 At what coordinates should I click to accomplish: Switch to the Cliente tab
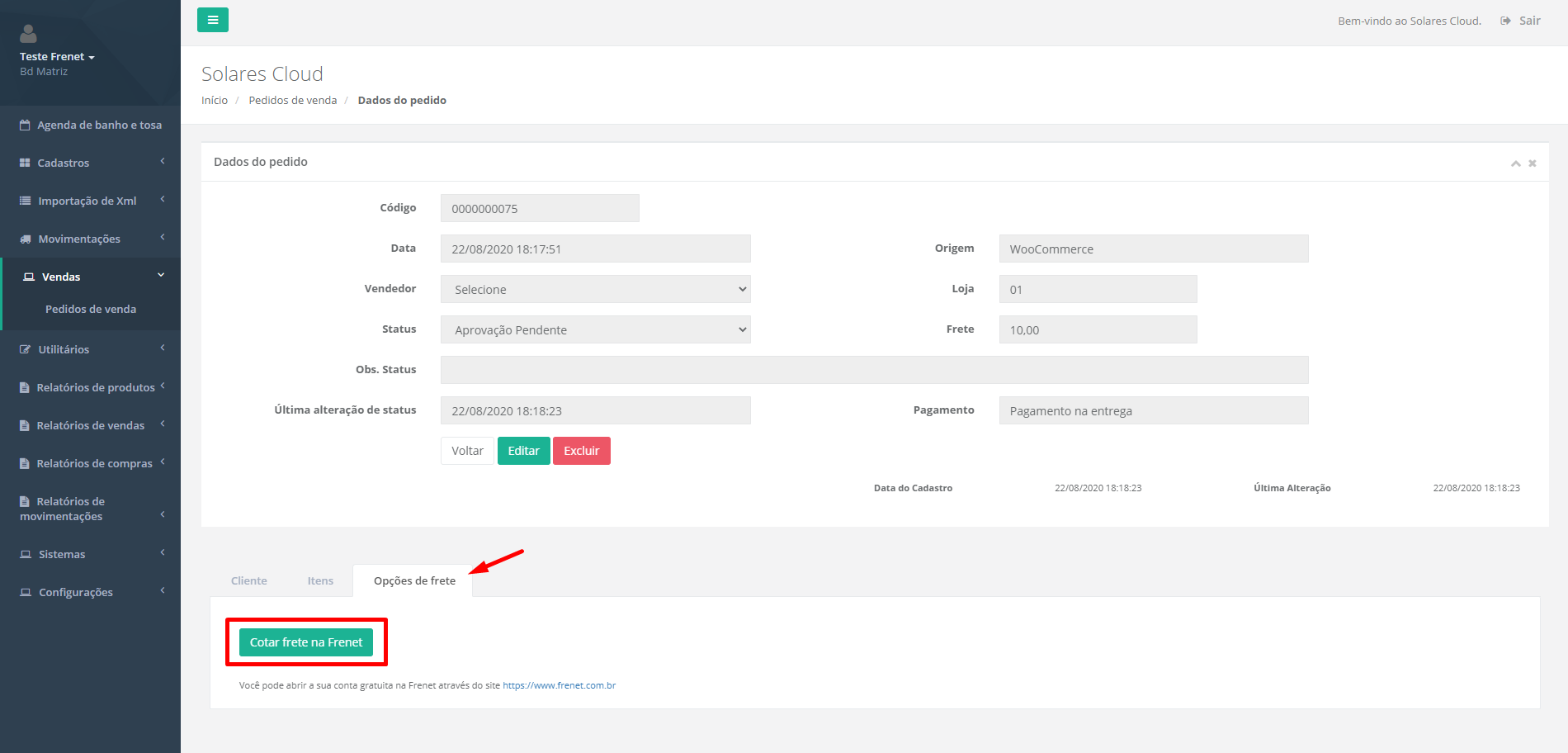tap(248, 580)
